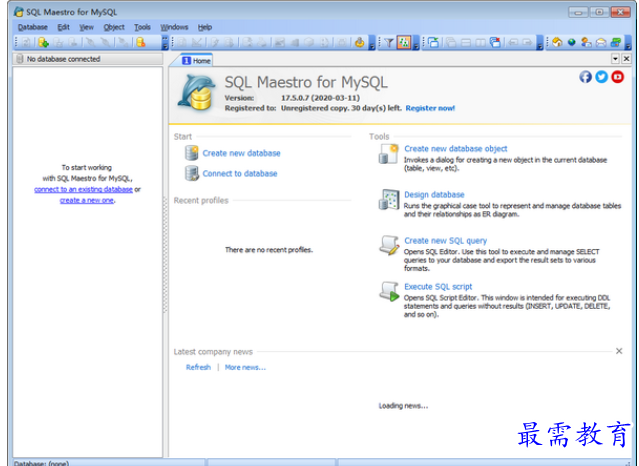This screenshot has height=466, width=639.
Task: Click the Tile horizontally toolbar icon
Action: point(466,42)
